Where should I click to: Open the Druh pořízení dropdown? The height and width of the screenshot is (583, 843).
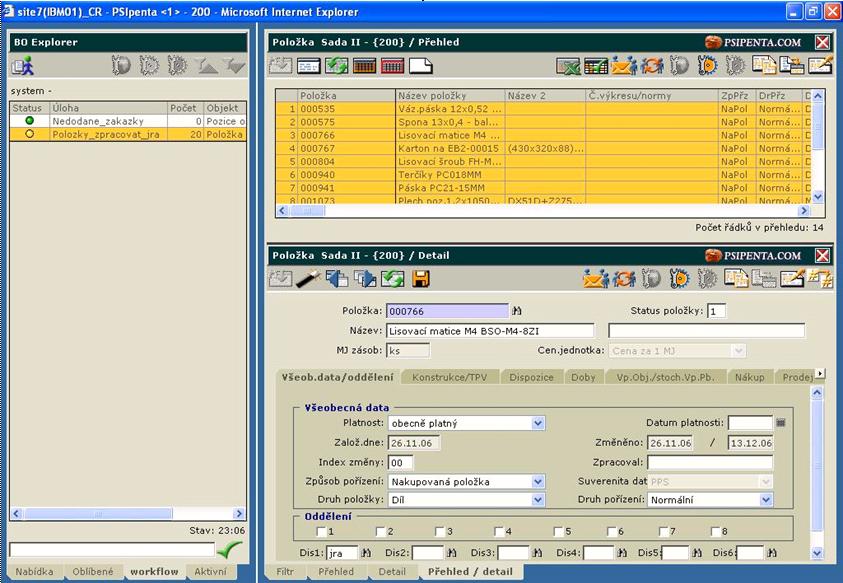tap(766, 500)
